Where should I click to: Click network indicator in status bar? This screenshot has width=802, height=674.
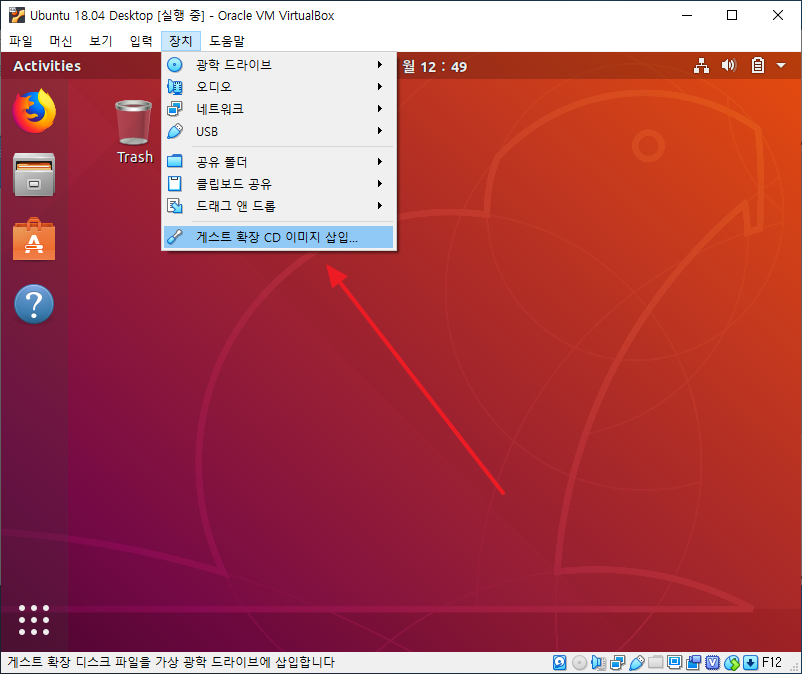coord(617,663)
